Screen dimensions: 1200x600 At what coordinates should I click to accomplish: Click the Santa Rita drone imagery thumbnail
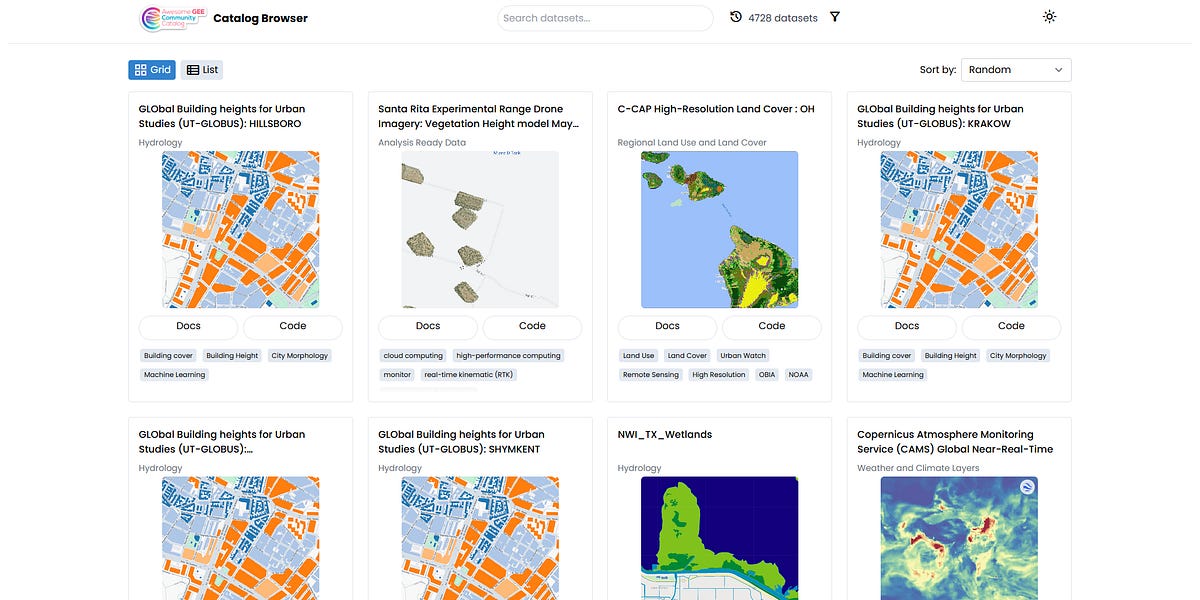point(480,229)
